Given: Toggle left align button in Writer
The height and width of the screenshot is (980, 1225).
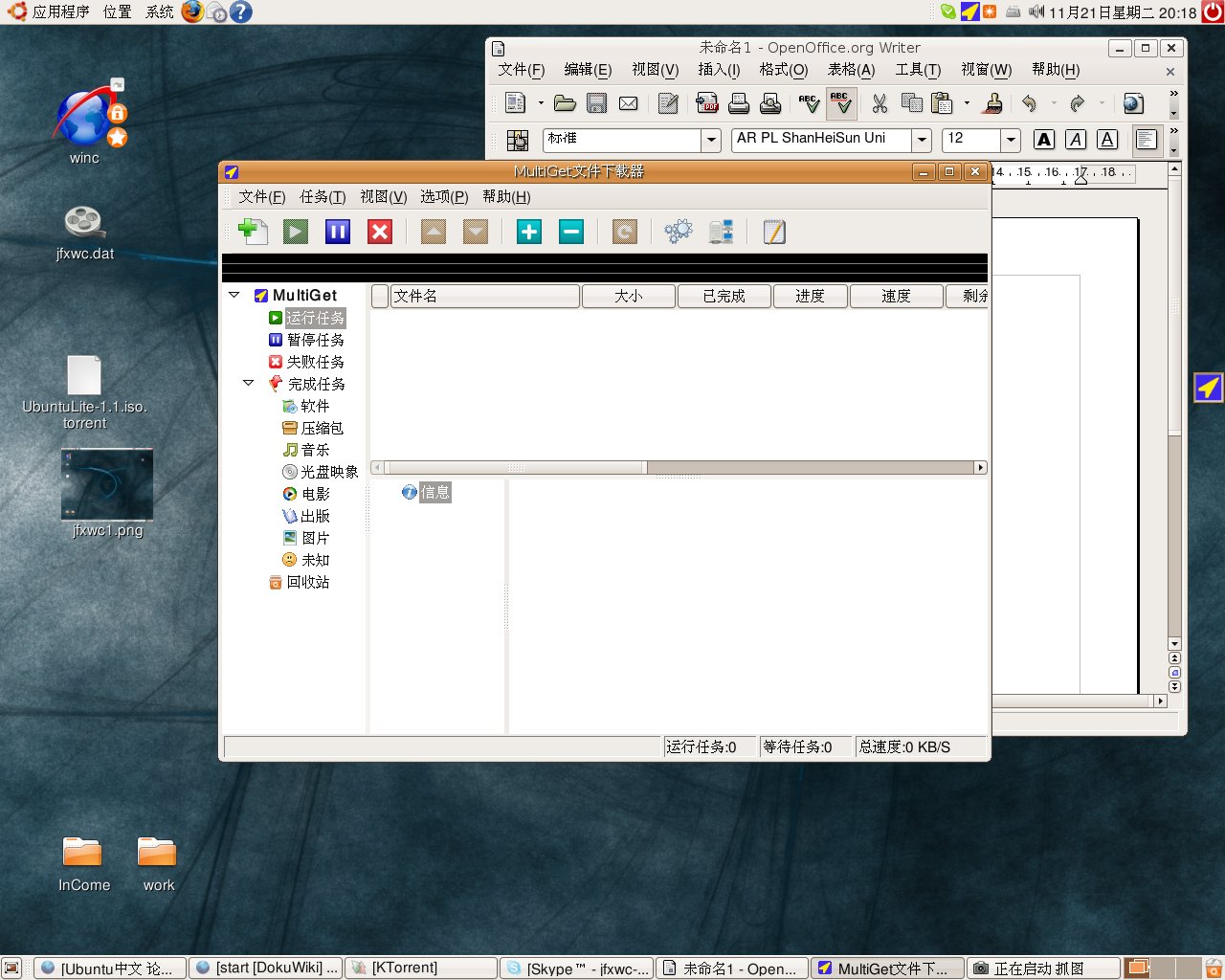Looking at the screenshot, I should click(x=1147, y=140).
